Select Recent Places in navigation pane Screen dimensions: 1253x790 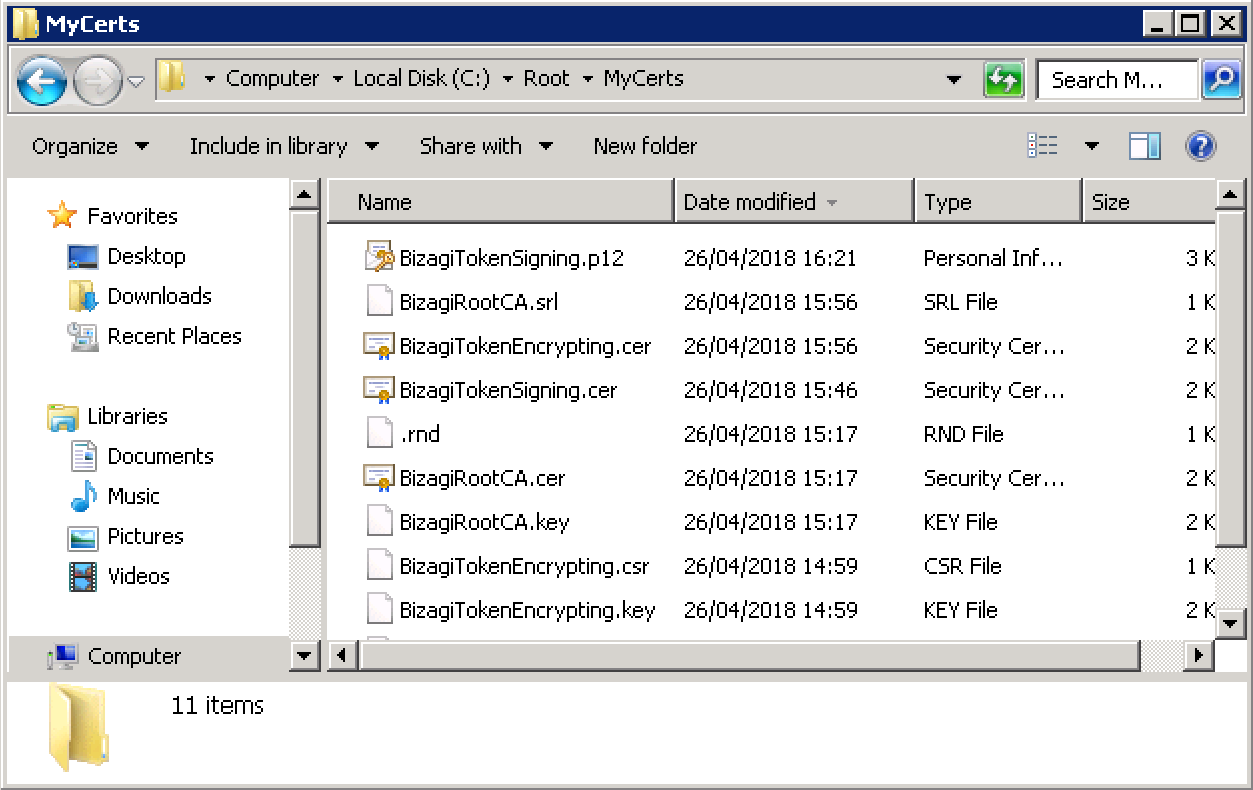coord(174,336)
